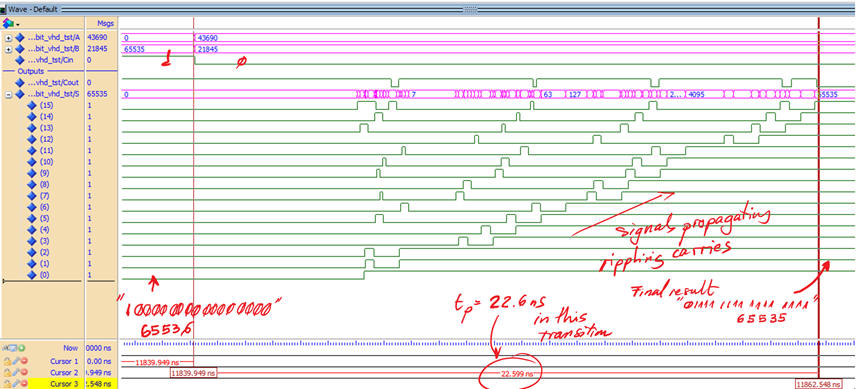Collapse the bit_vhd_tst/S bus signal

[9, 94]
